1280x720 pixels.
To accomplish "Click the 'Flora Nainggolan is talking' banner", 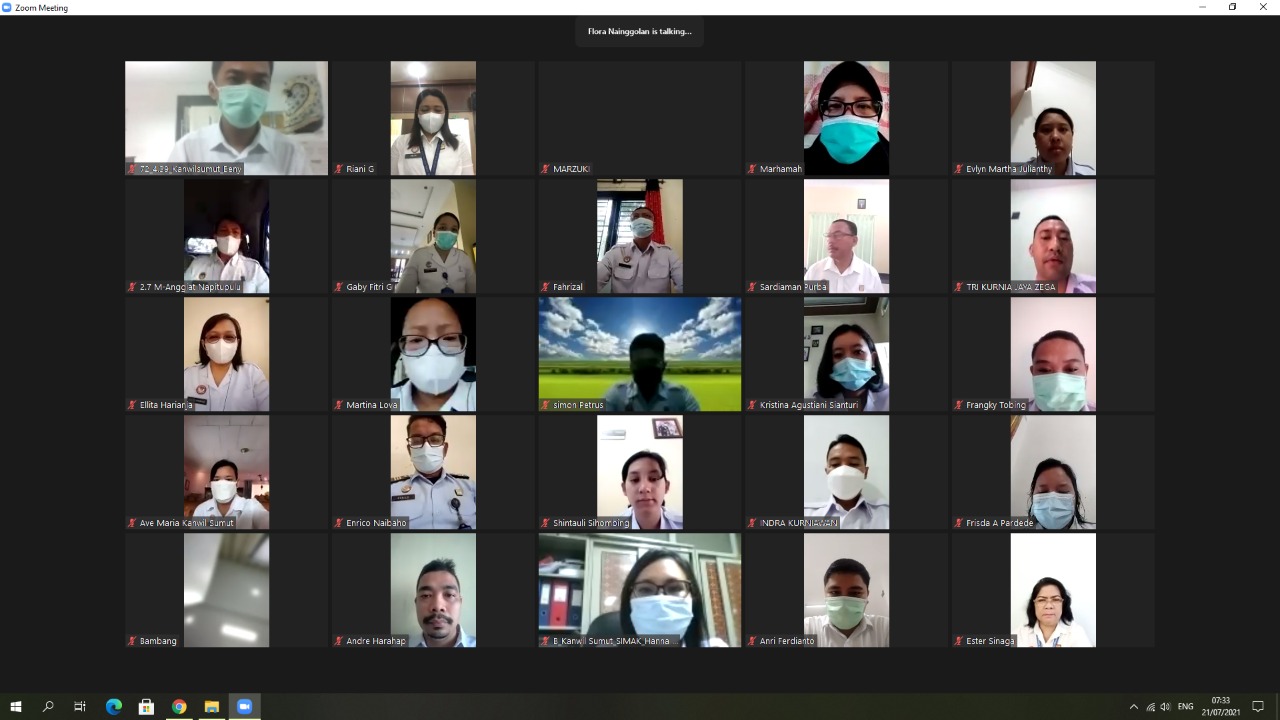I will tap(640, 31).
